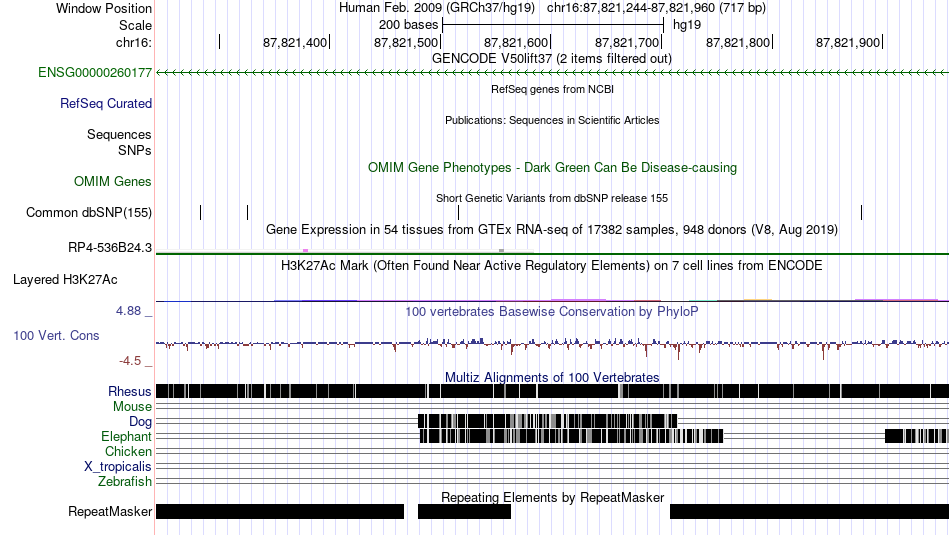Screen dimensions: 950x535
Task: Click the OMIM Gene Phenotypes track title
Action: pos(552,168)
